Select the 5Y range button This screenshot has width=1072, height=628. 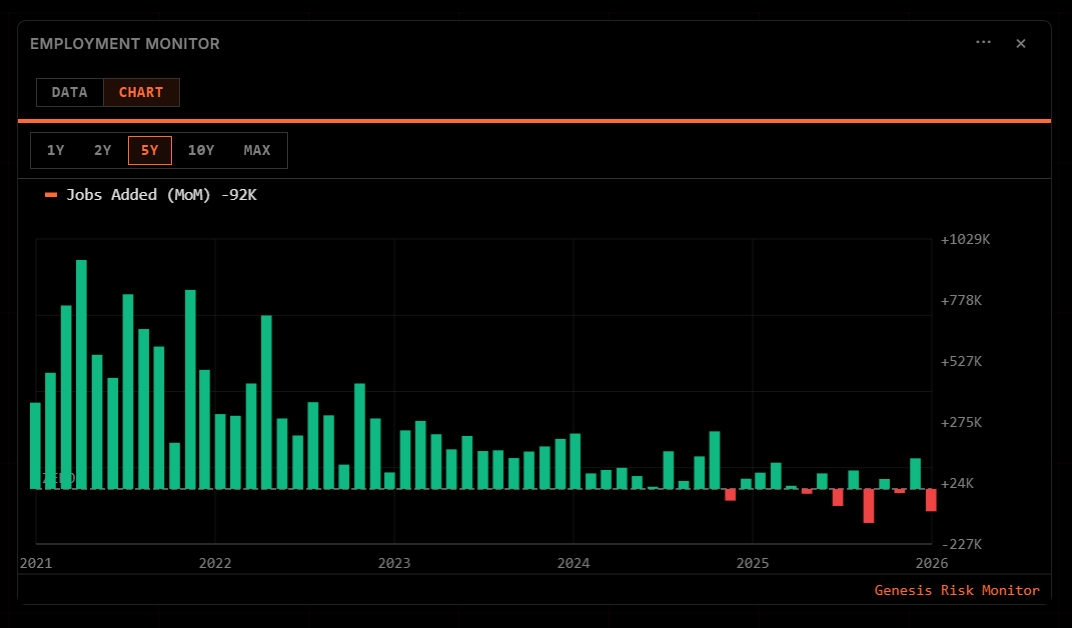click(150, 150)
